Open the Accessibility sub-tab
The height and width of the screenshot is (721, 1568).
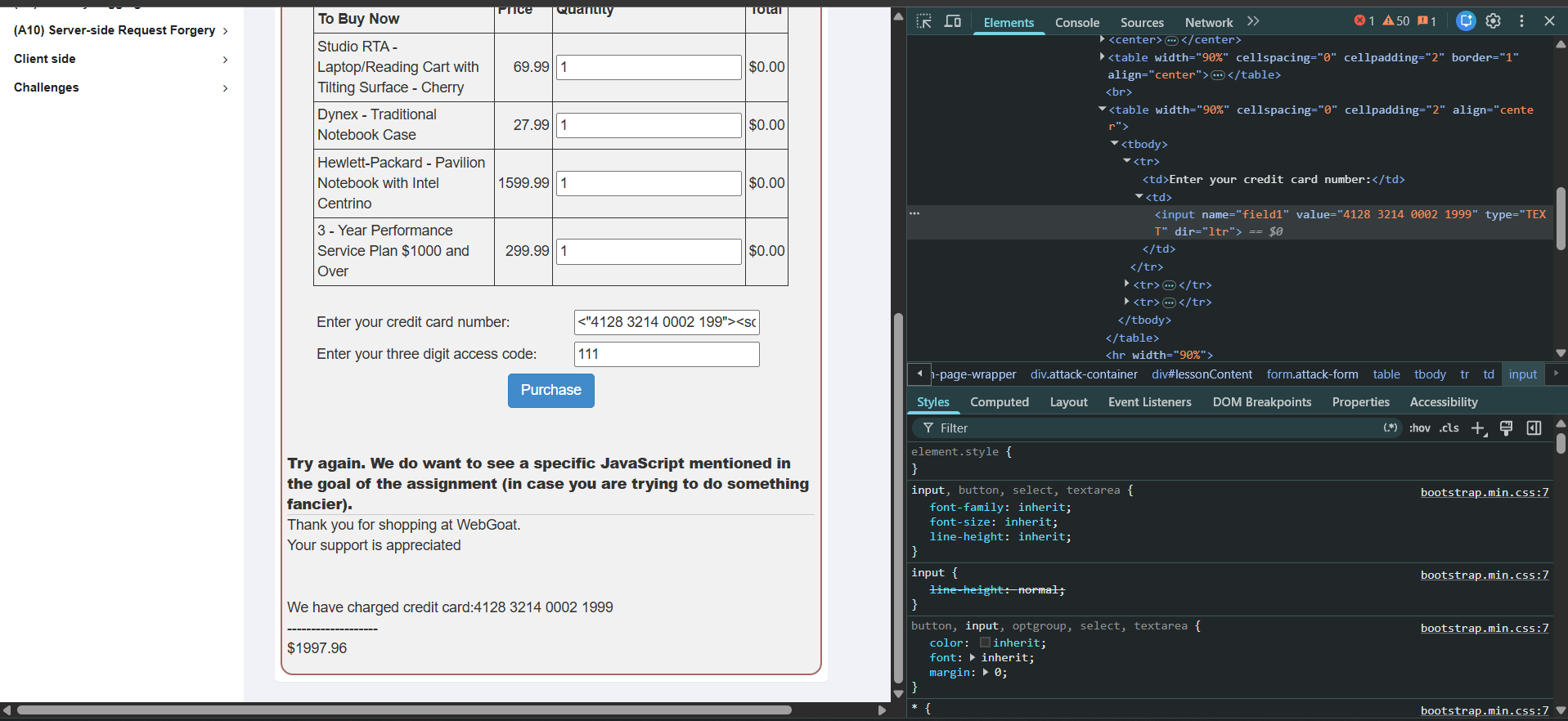[1444, 402]
